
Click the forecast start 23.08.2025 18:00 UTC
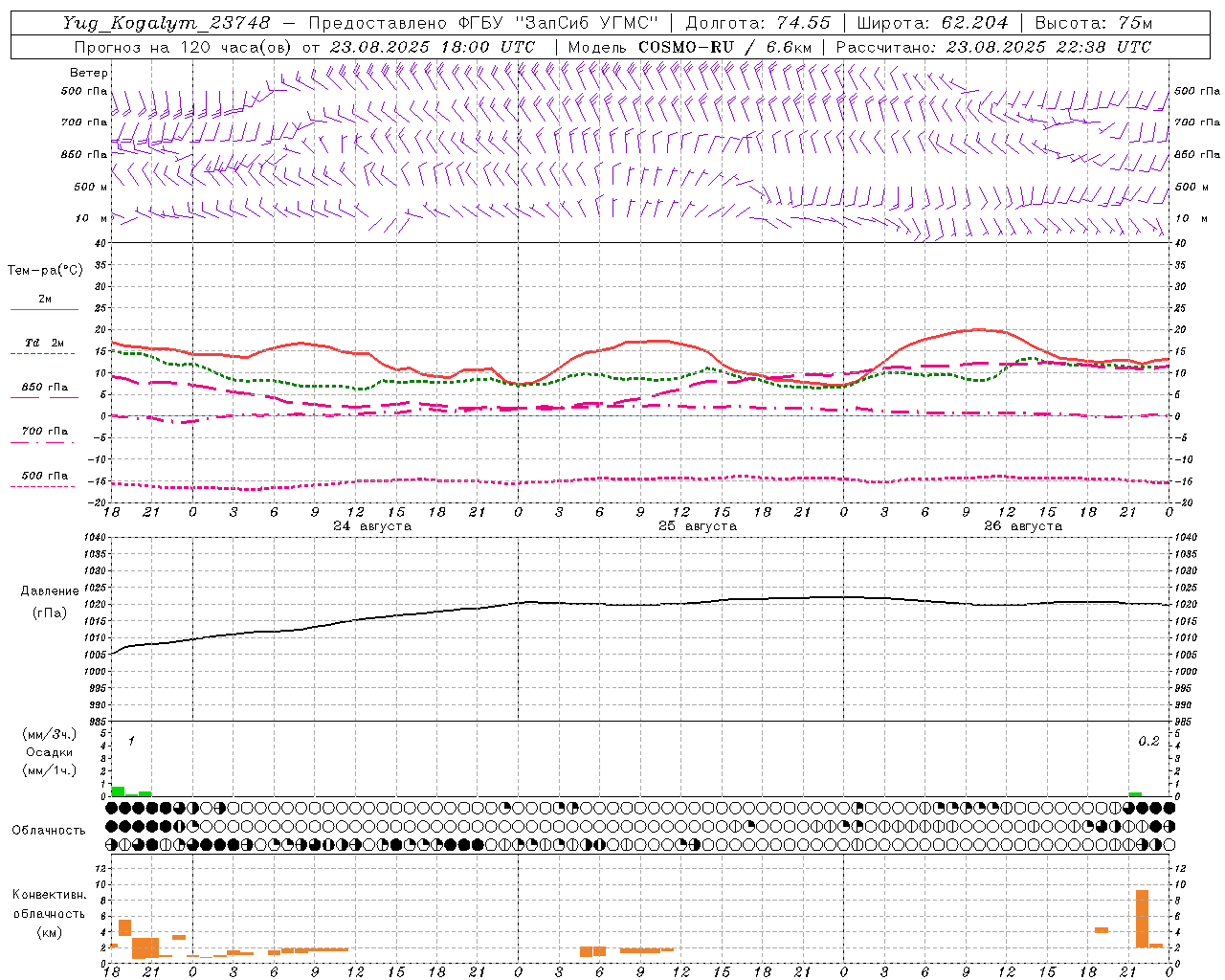tap(432, 47)
